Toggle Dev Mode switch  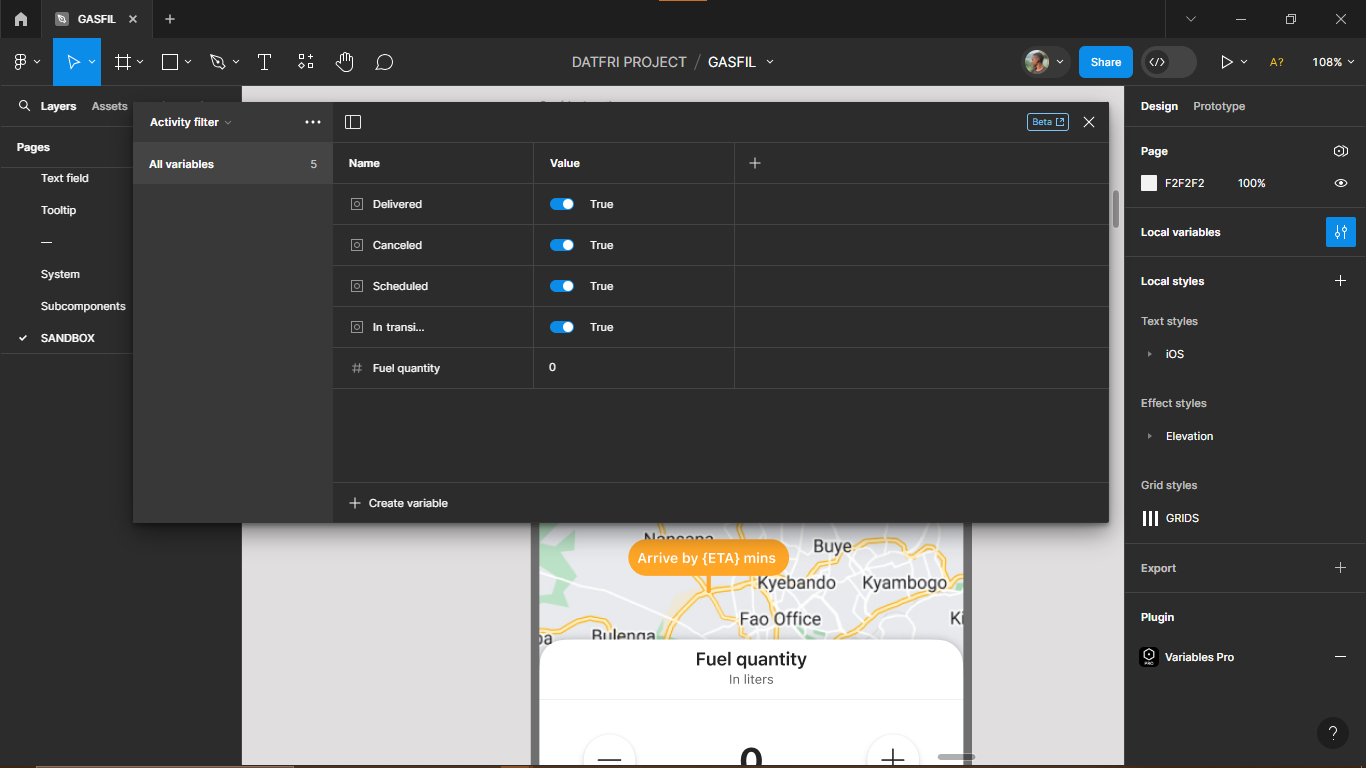click(x=1169, y=62)
